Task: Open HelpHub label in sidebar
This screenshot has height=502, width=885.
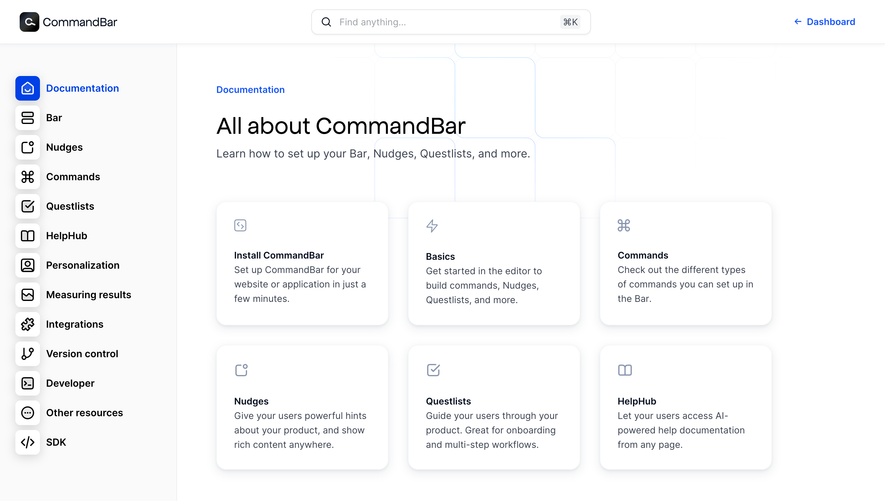Action: [x=67, y=235]
